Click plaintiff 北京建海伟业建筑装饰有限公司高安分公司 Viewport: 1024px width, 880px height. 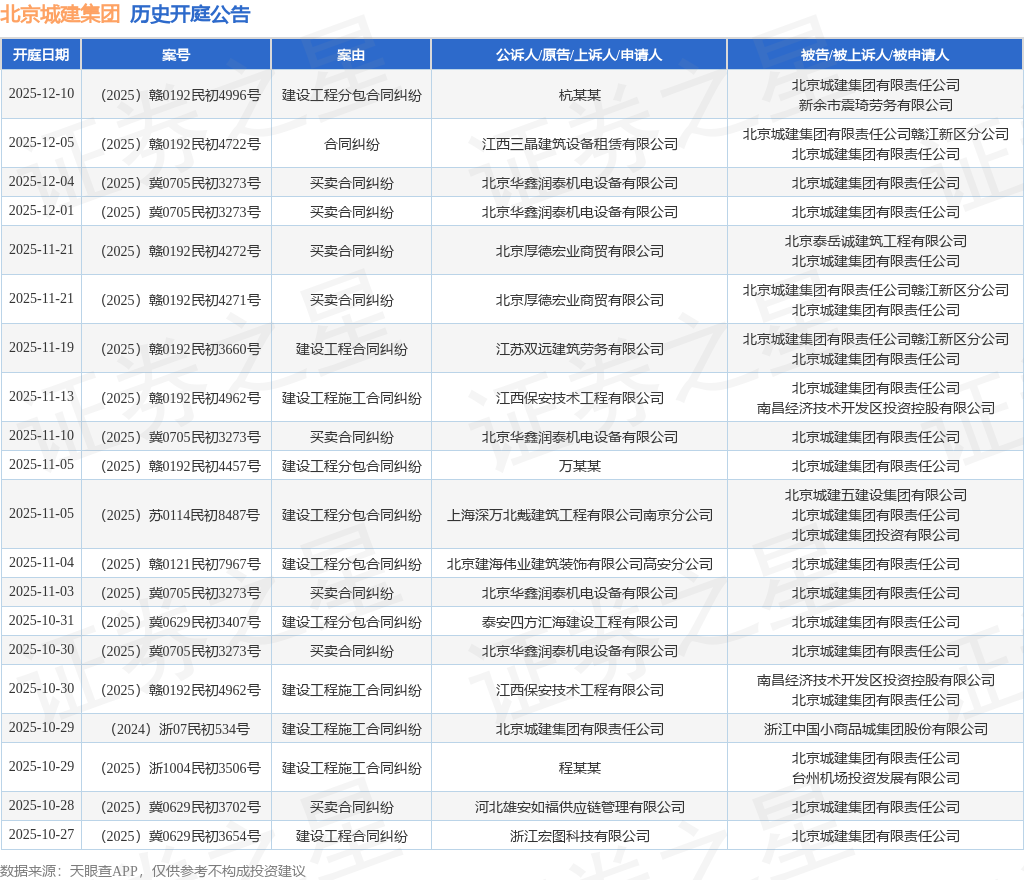click(579, 564)
